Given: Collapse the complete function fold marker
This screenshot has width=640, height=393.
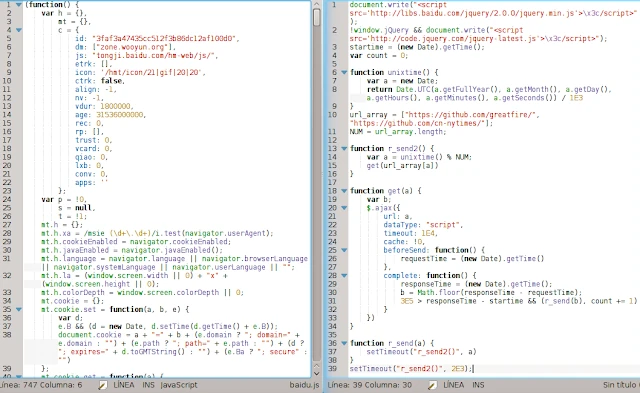Looking at the screenshot, I should click(x=344, y=275).
